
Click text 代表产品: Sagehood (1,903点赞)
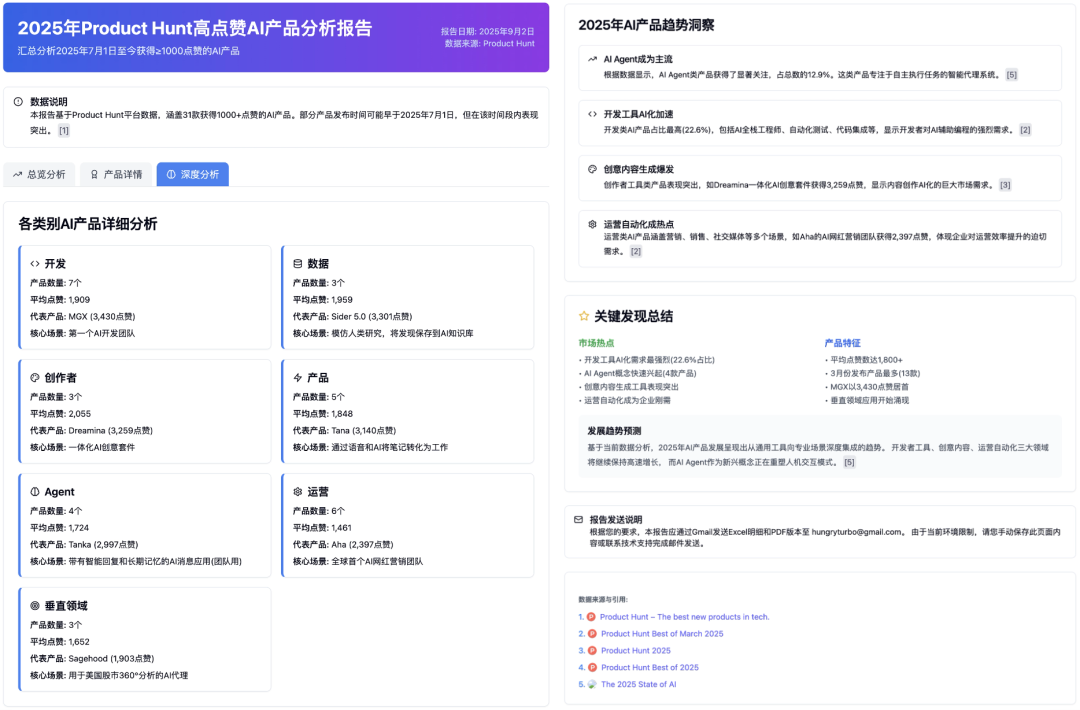coord(92,658)
